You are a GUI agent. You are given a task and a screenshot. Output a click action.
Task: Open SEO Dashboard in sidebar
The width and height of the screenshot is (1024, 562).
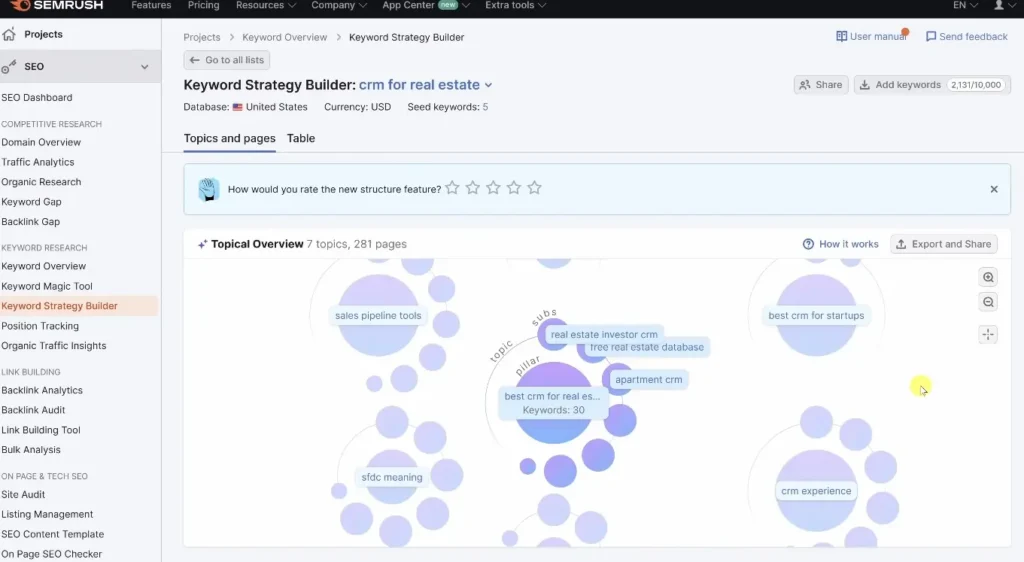(37, 97)
